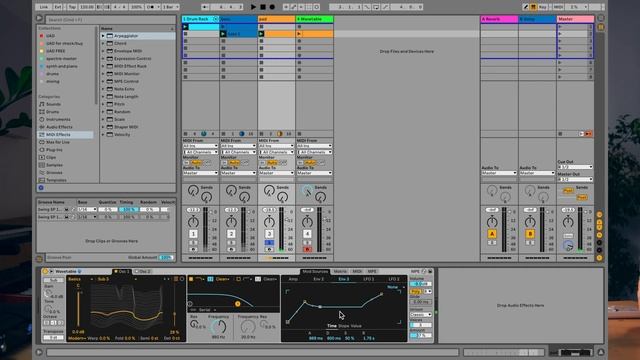Select the LFO 1 mod source tab
Screen dimensions: 640x360
(369, 279)
